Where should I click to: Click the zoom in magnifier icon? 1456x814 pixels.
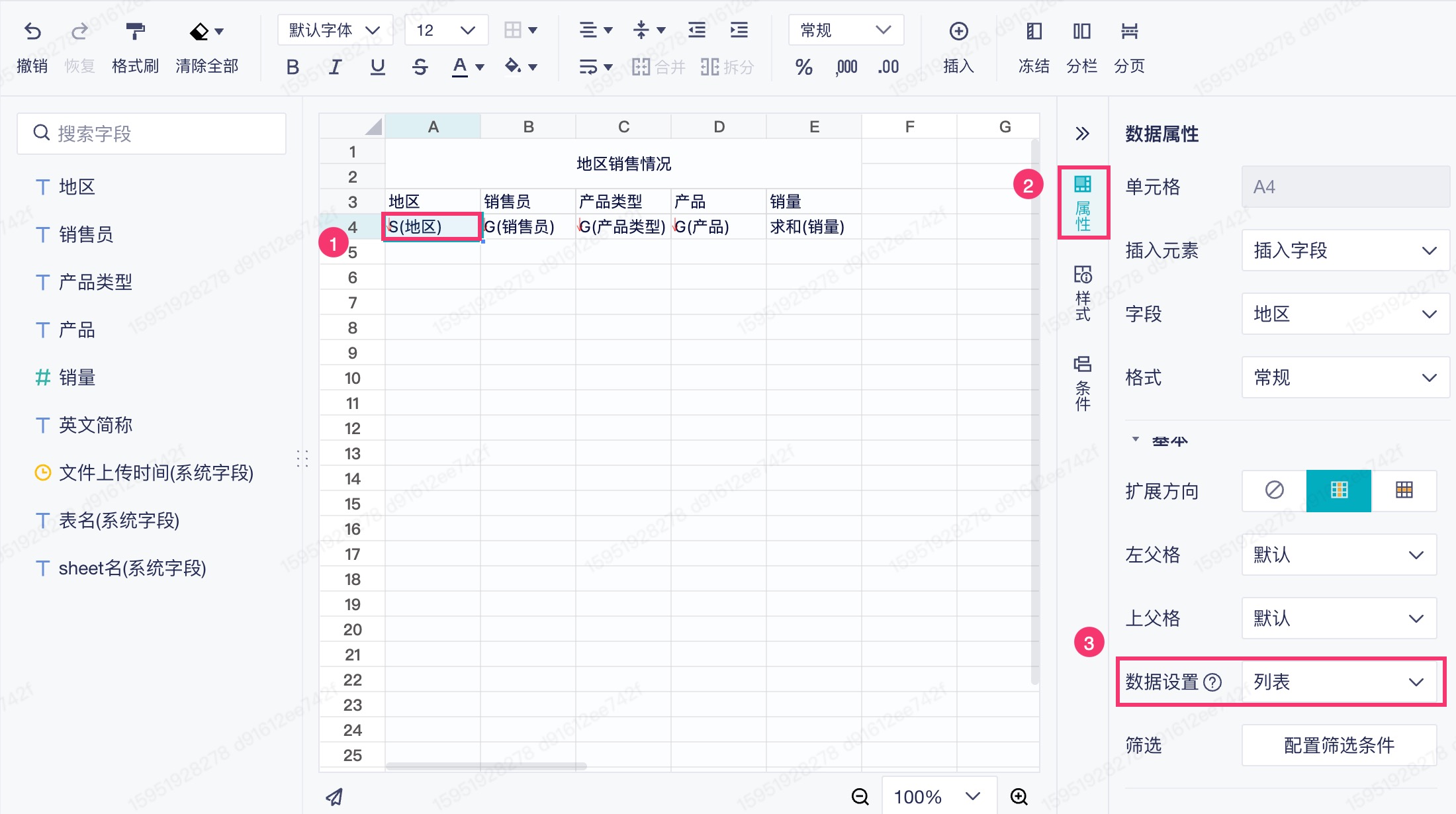pos(1019,797)
